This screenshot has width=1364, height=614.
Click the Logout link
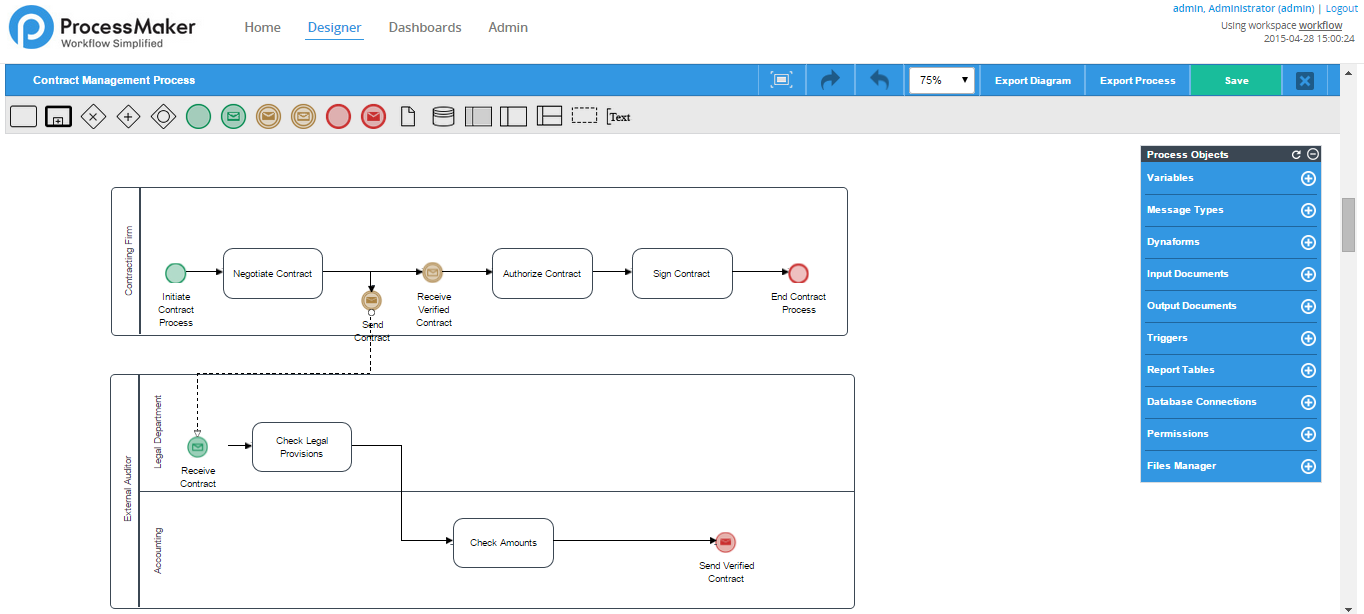(1341, 8)
